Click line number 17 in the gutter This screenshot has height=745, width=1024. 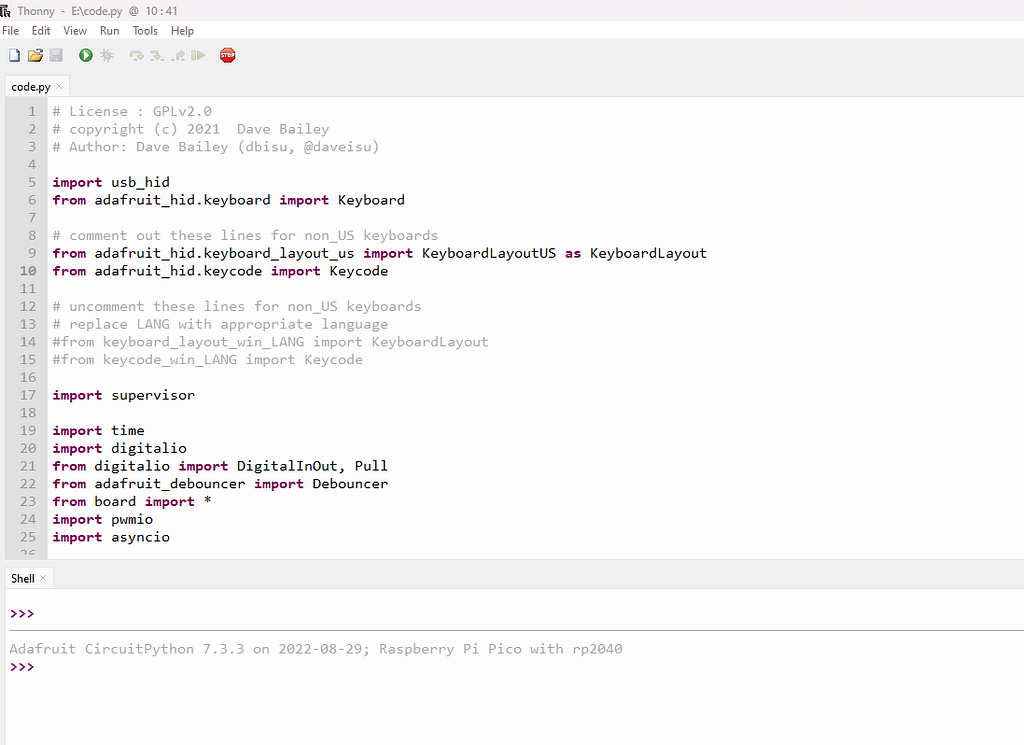point(28,395)
